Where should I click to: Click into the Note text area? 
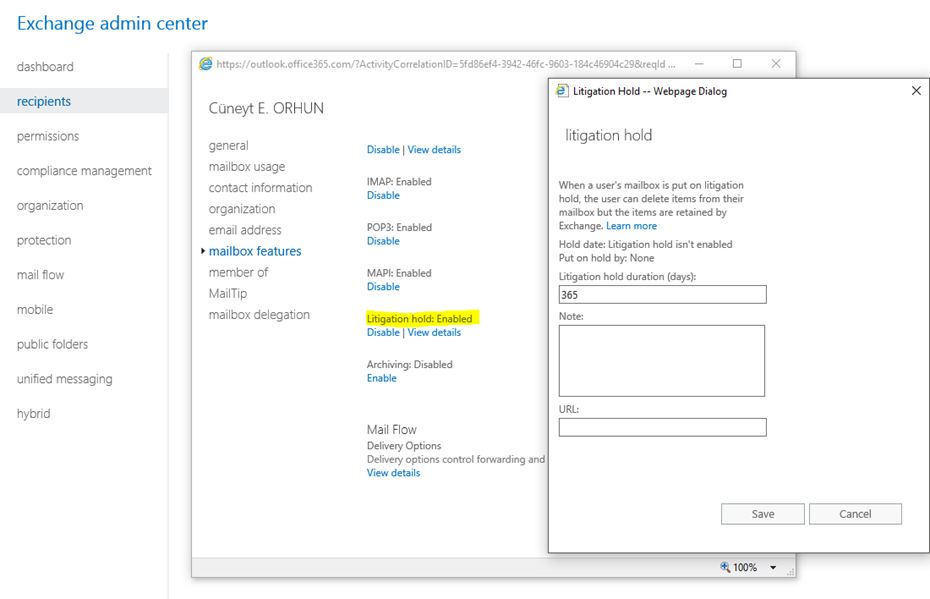(x=662, y=361)
